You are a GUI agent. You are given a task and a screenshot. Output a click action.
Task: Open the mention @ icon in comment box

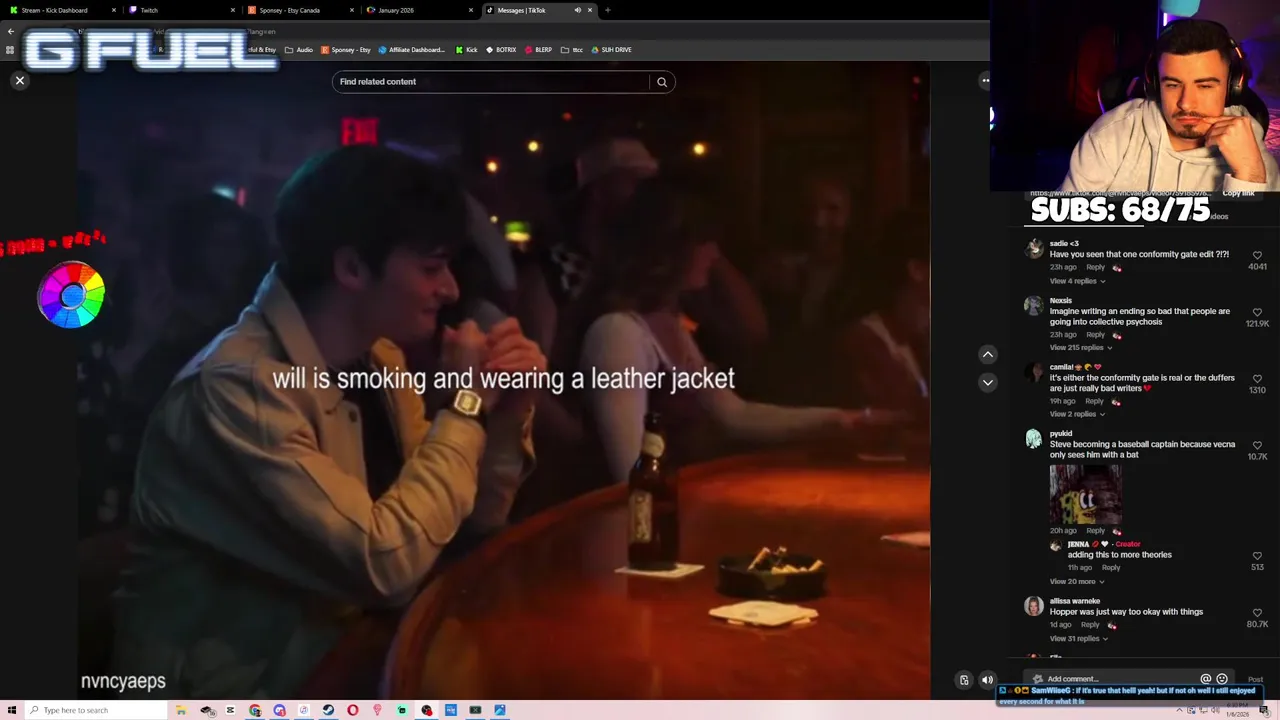(x=1205, y=679)
